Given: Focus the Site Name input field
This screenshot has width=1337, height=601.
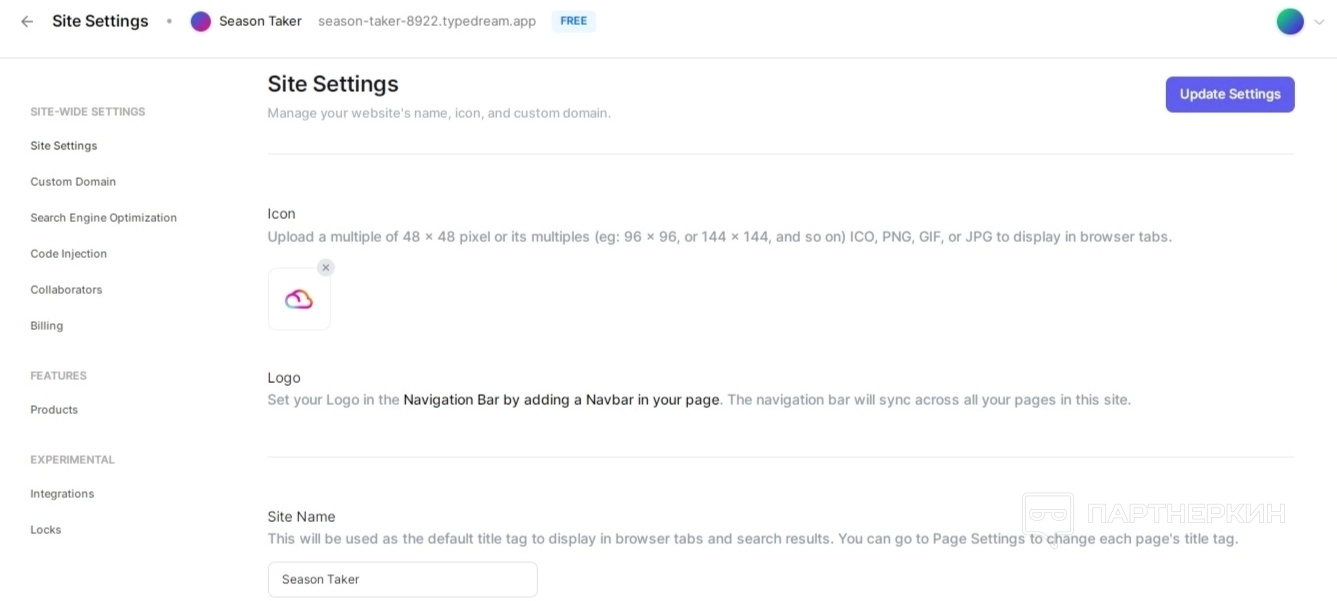Looking at the screenshot, I should 402,579.
